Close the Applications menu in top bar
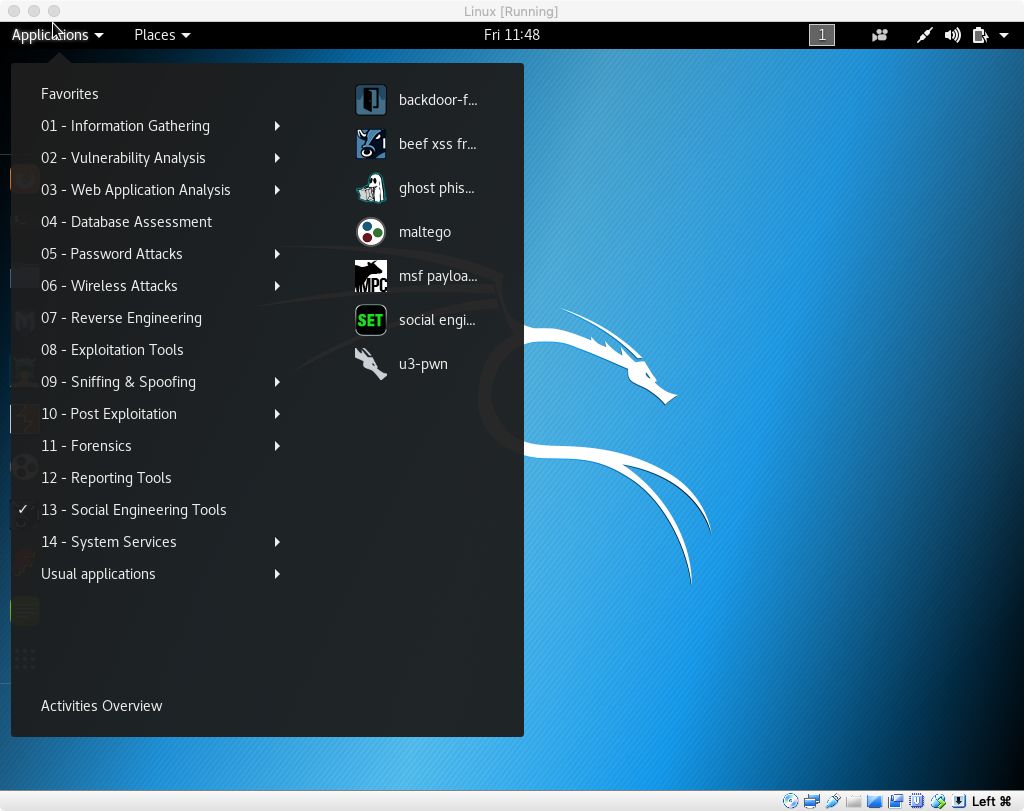The image size is (1024, 811). click(x=57, y=35)
